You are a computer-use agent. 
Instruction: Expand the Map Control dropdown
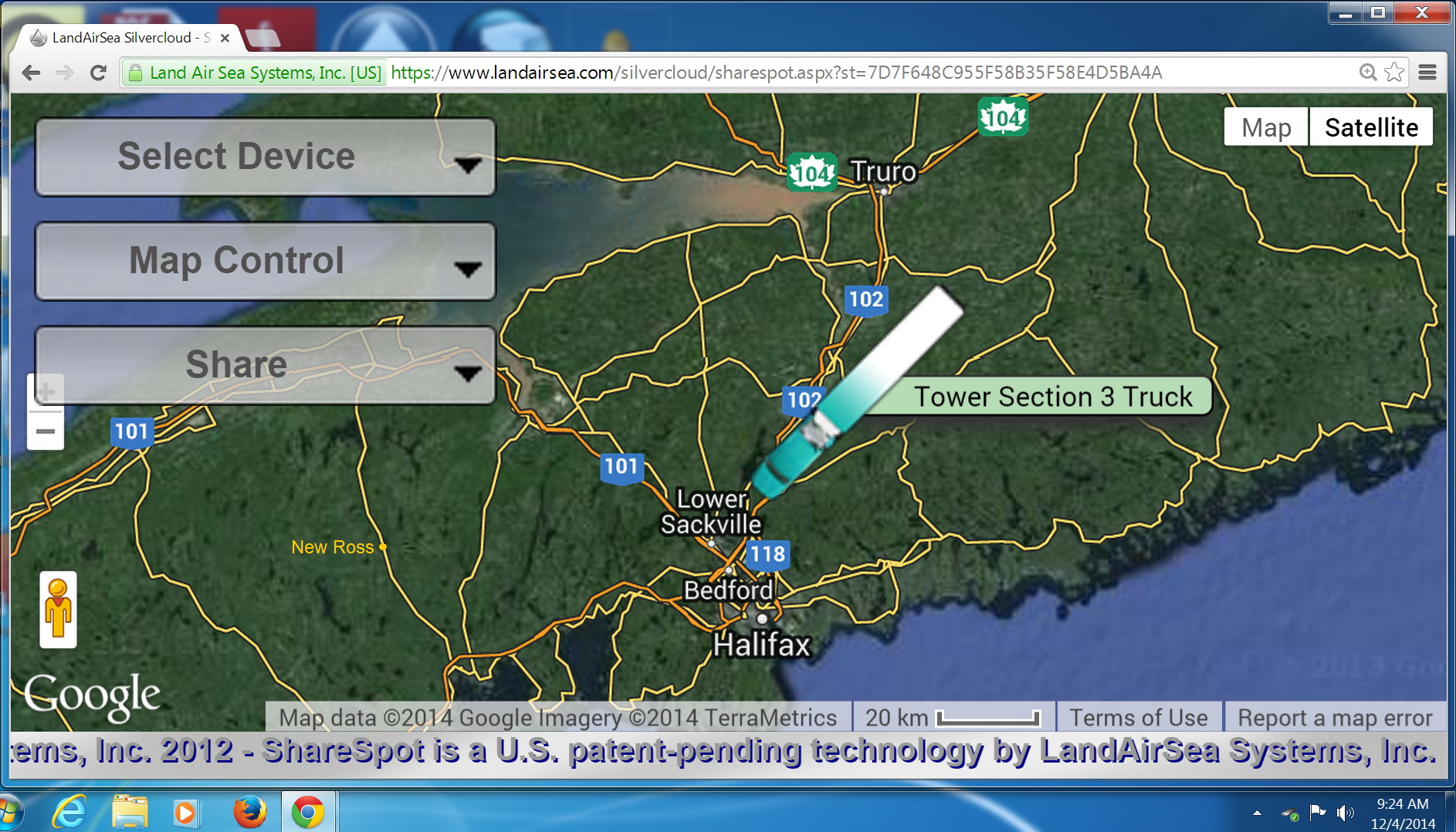pos(265,261)
